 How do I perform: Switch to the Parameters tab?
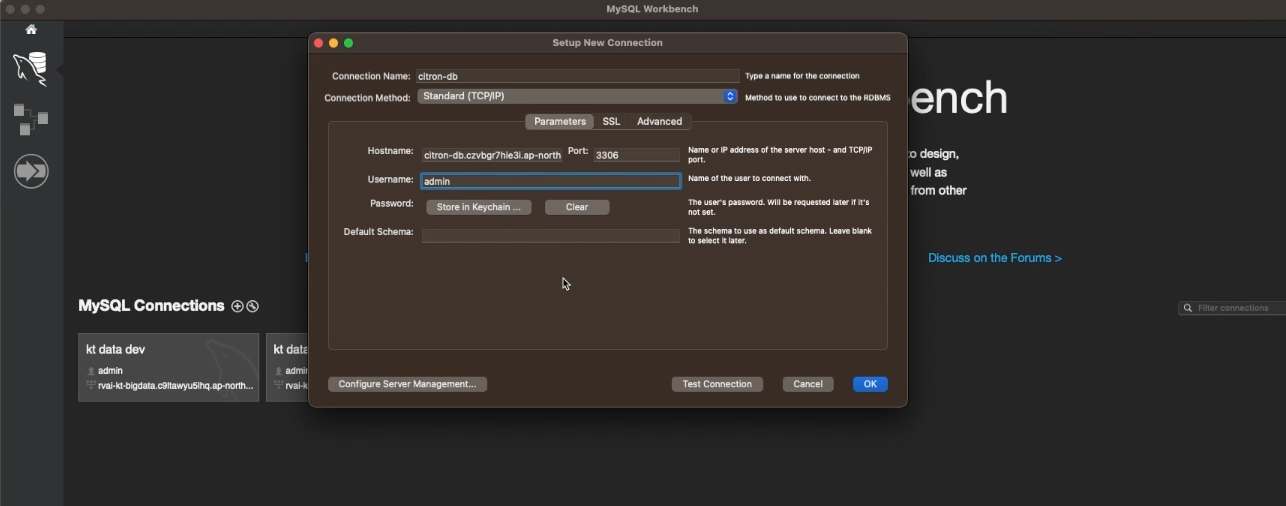pyautogui.click(x=559, y=121)
